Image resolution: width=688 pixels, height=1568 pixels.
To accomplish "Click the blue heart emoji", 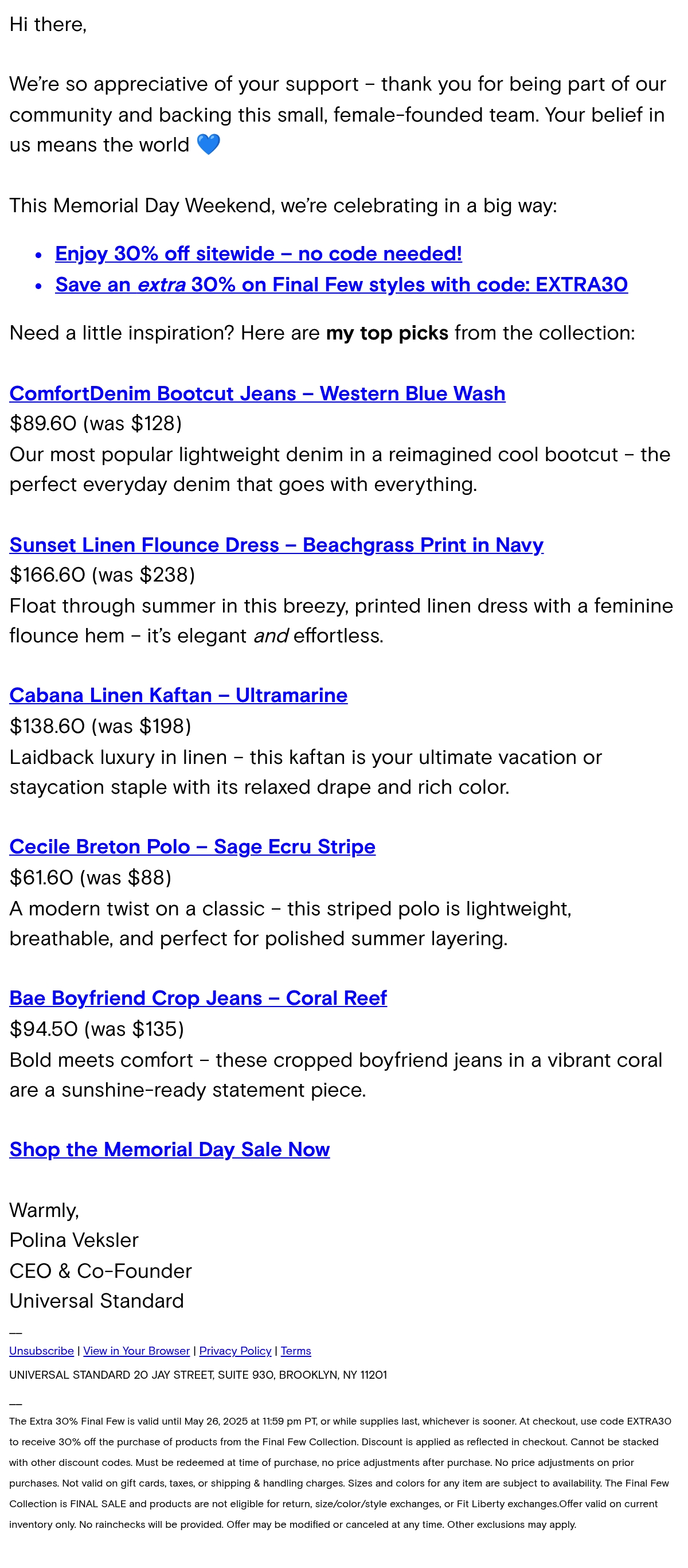I will click(209, 145).
